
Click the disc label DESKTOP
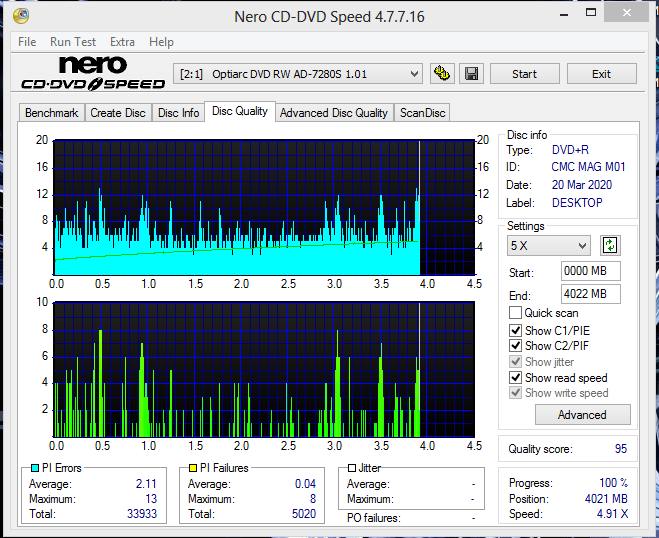577,203
